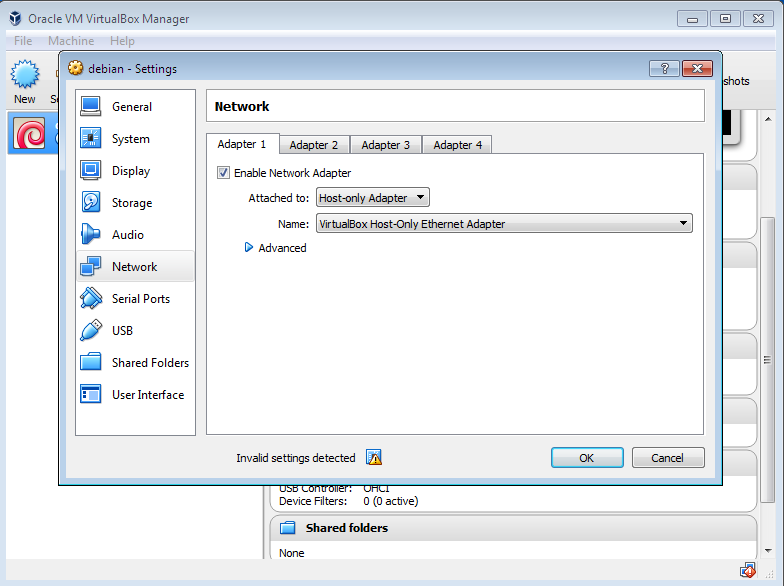This screenshot has height=586, width=784.
Task: Maximize the VirtualBox Manager window
Action: point(725,19)
